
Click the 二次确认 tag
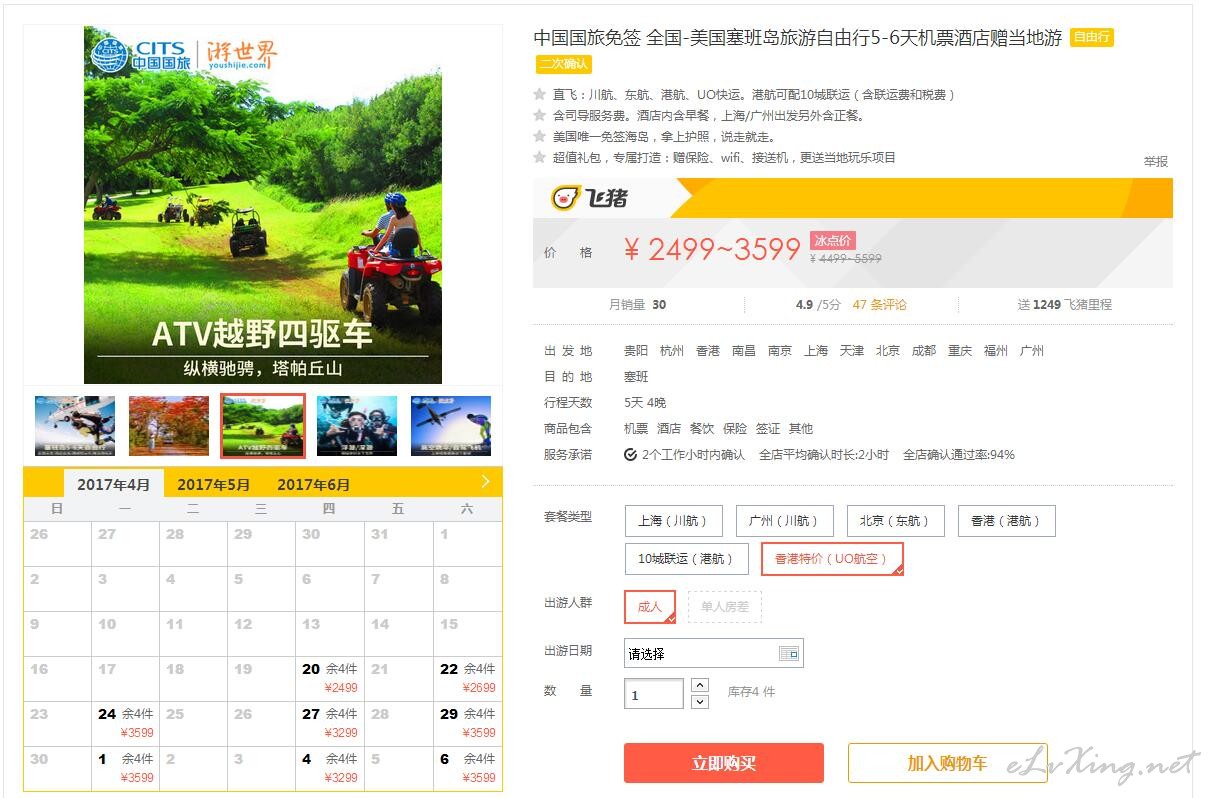[563, 64]
